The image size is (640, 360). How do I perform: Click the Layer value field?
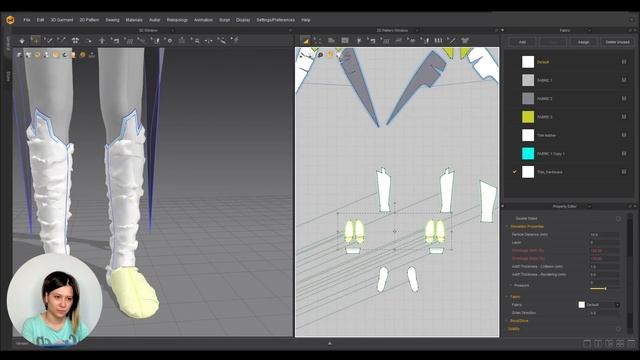point(604,242)
